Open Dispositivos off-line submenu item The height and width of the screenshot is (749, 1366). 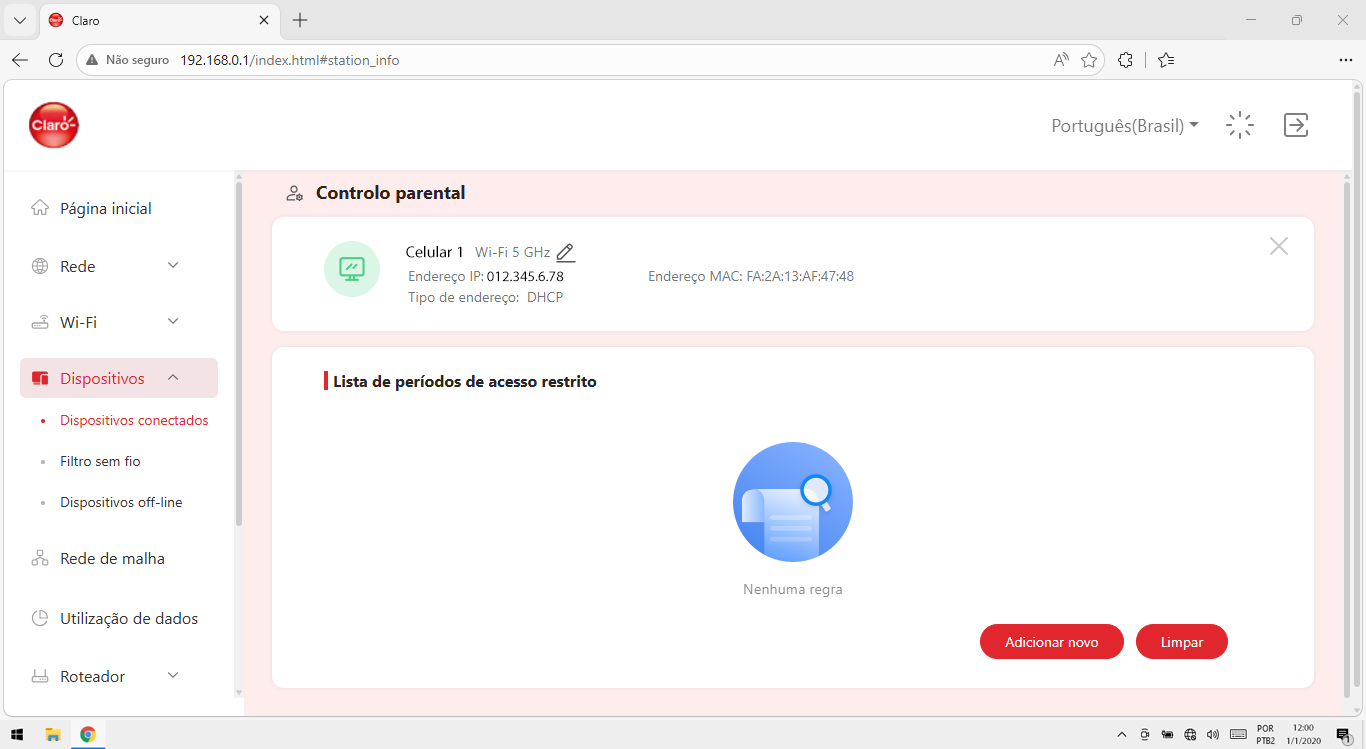pos(121,502)
